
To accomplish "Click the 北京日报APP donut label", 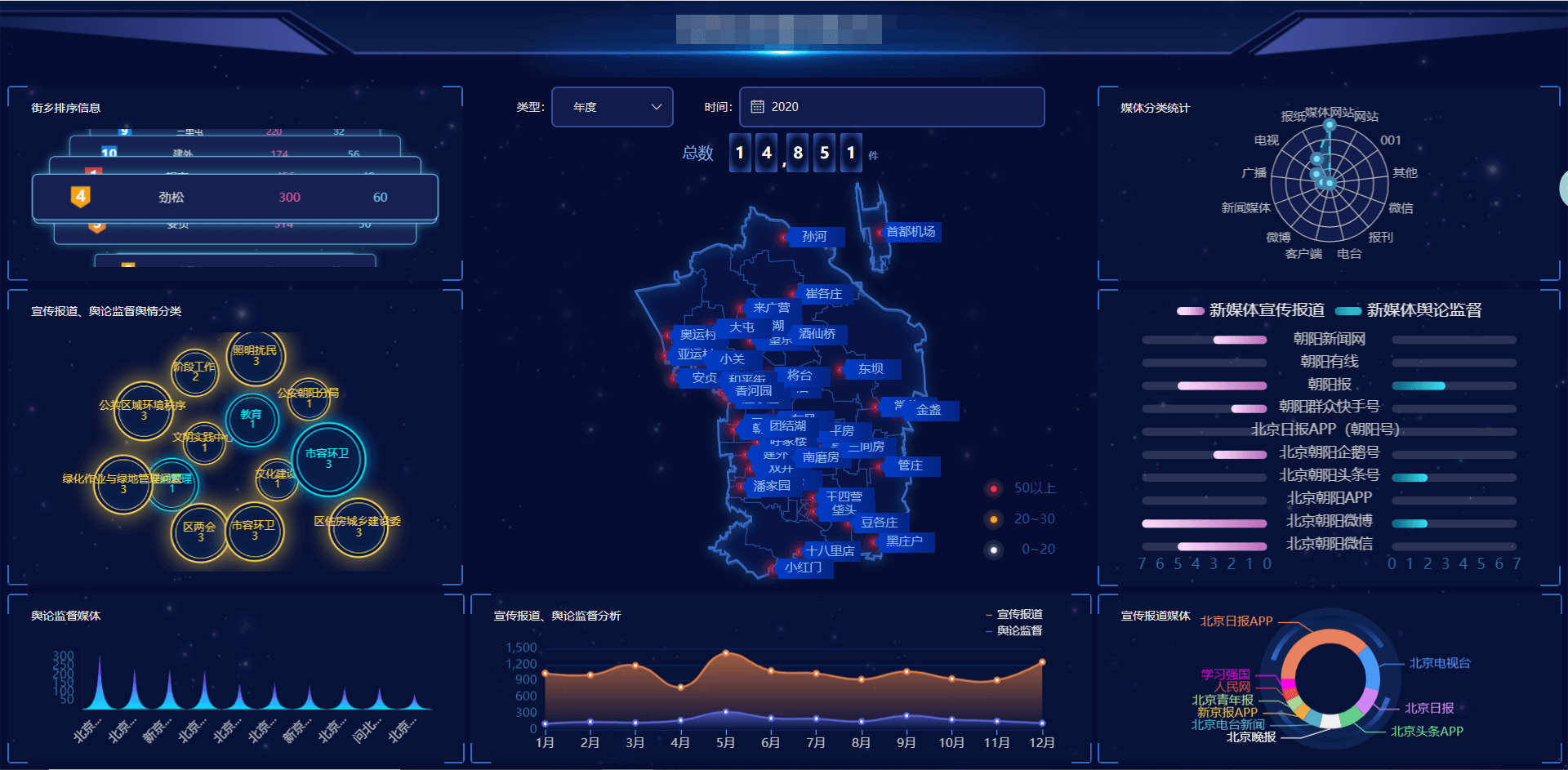I will [1236, 621].
